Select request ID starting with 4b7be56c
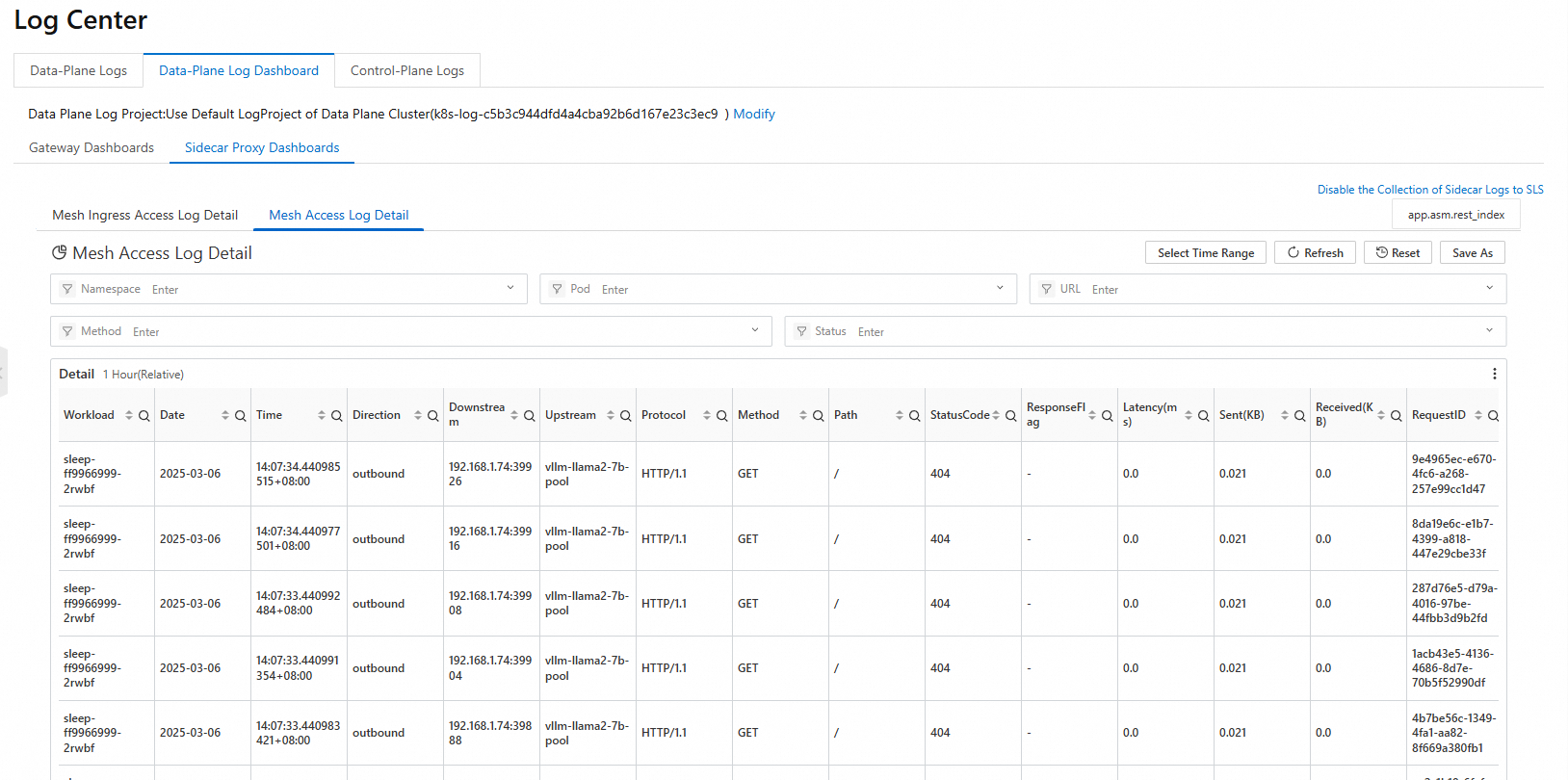This screenshot has height=780, width=1568. point(1454,733)
